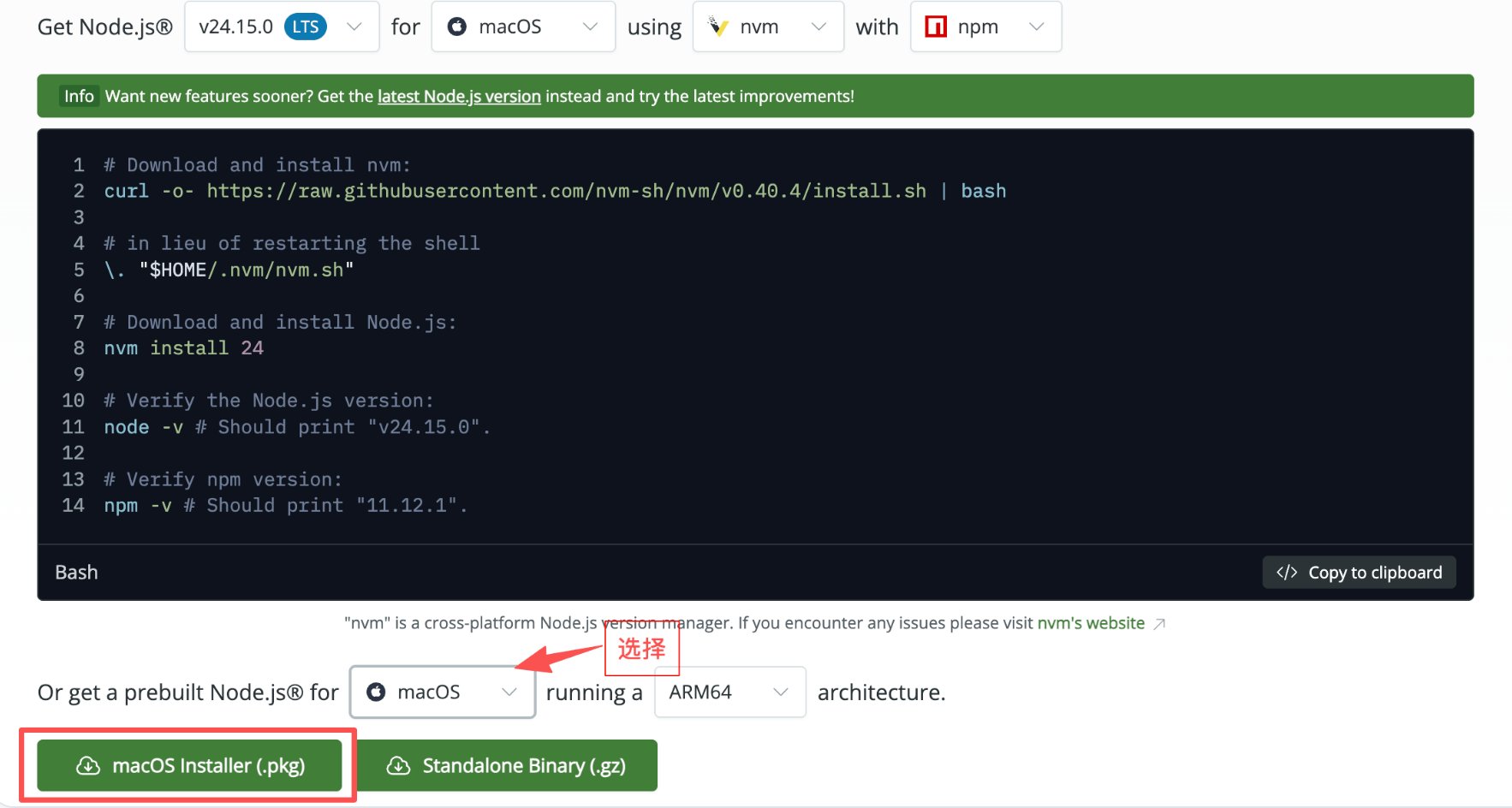Copy the bash script to clipboard
This screenshot has height=808, width=1512.
[1359, 572]
